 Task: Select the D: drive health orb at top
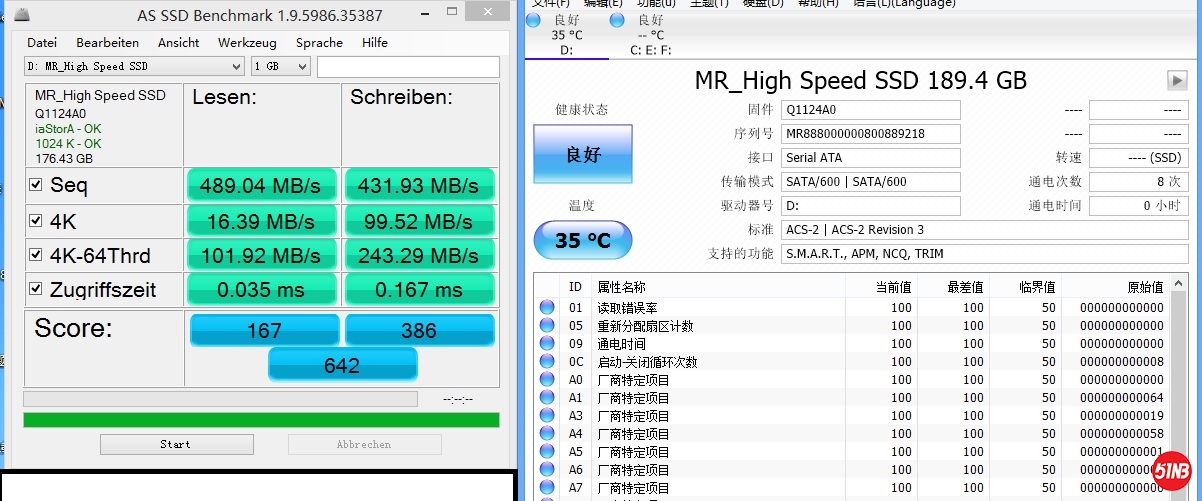click(535, 20)
